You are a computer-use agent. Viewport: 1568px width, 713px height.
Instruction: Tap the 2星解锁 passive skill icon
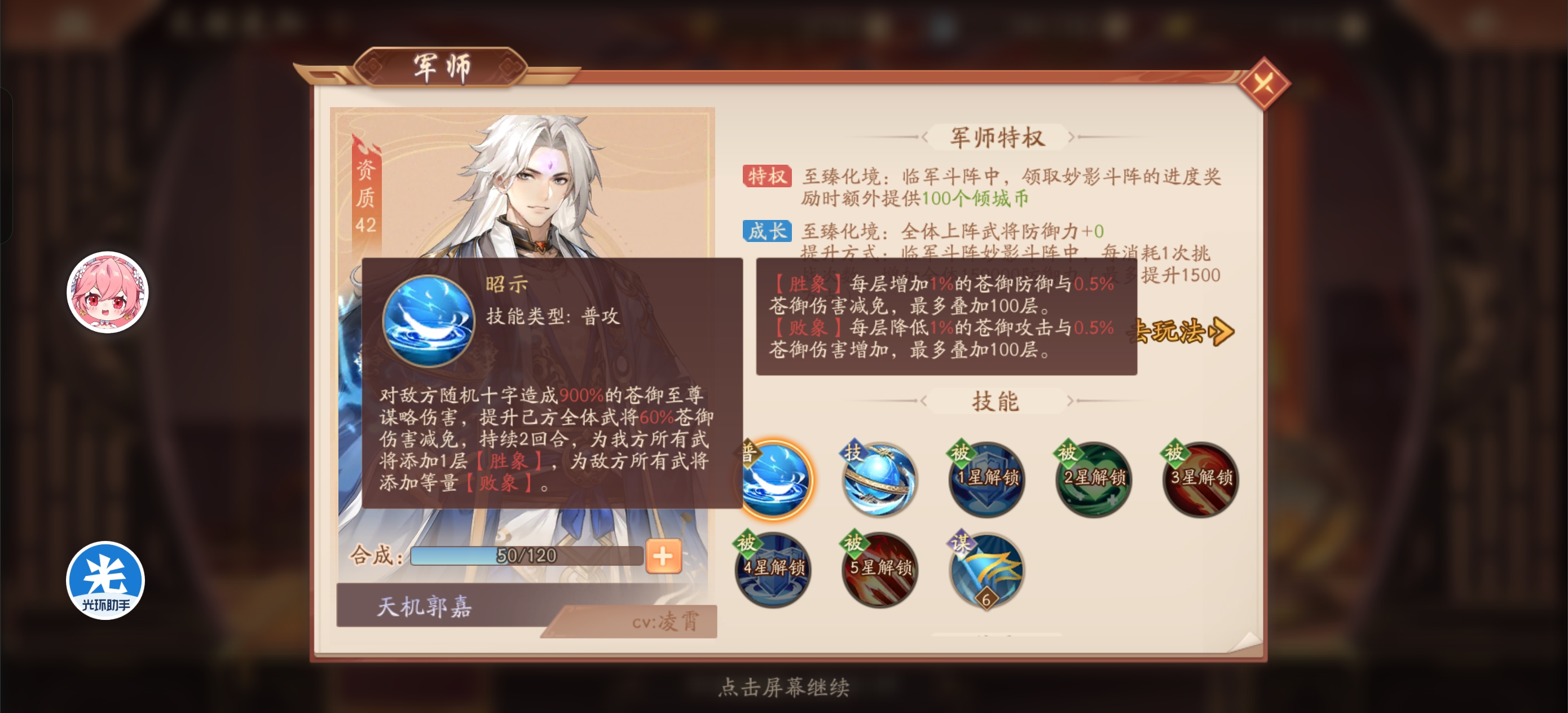tap(1094, 479)
